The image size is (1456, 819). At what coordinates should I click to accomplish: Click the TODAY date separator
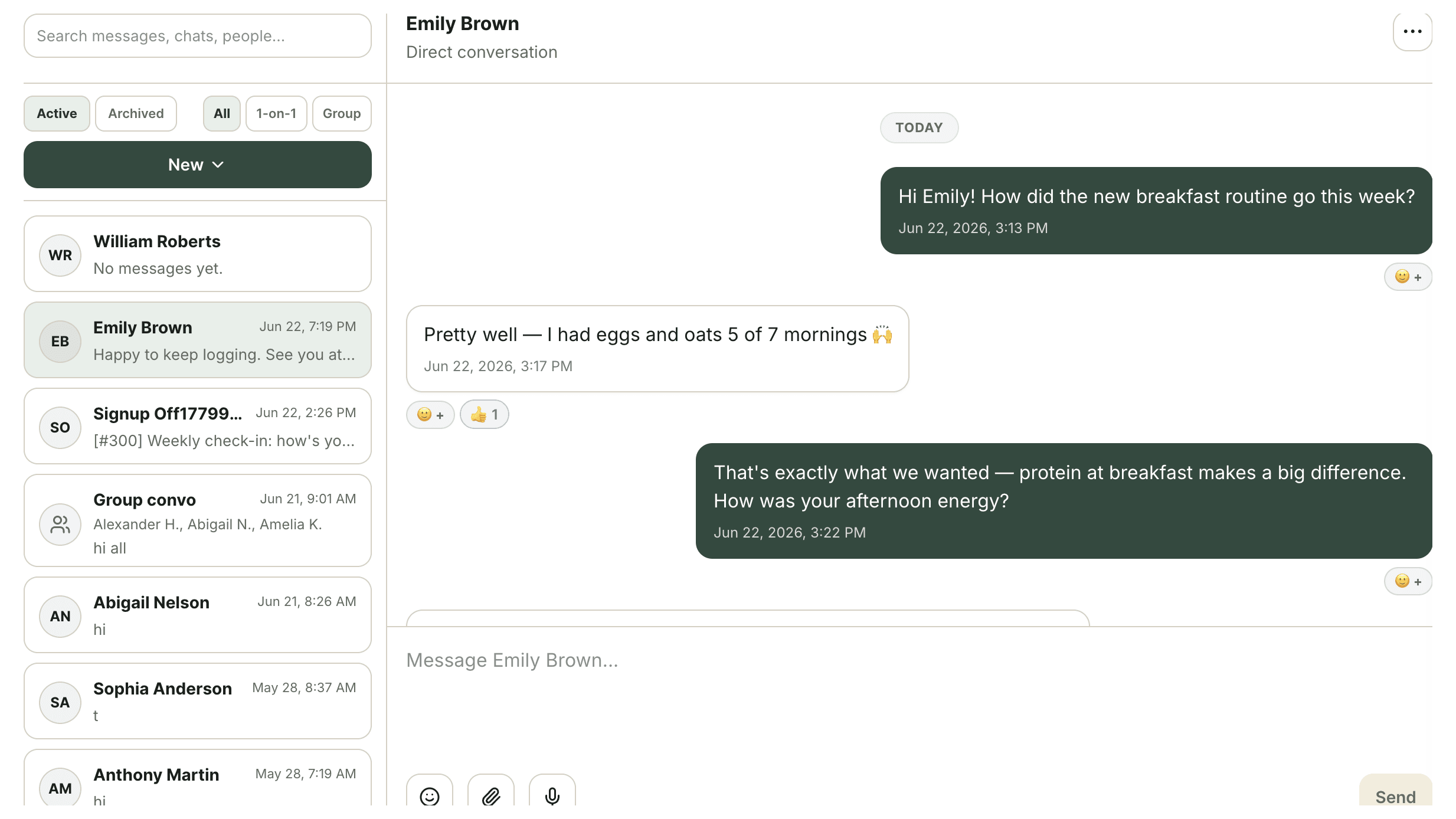[x=919, y=127]
